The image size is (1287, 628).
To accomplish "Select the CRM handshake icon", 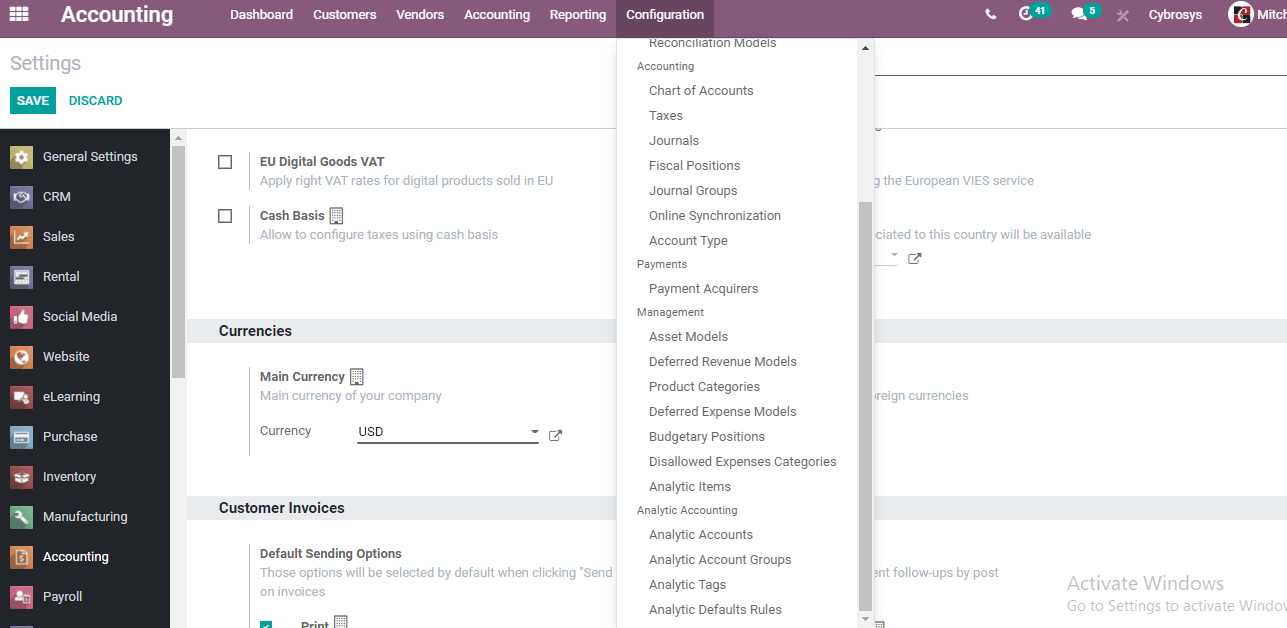I will tap(22, 197).
